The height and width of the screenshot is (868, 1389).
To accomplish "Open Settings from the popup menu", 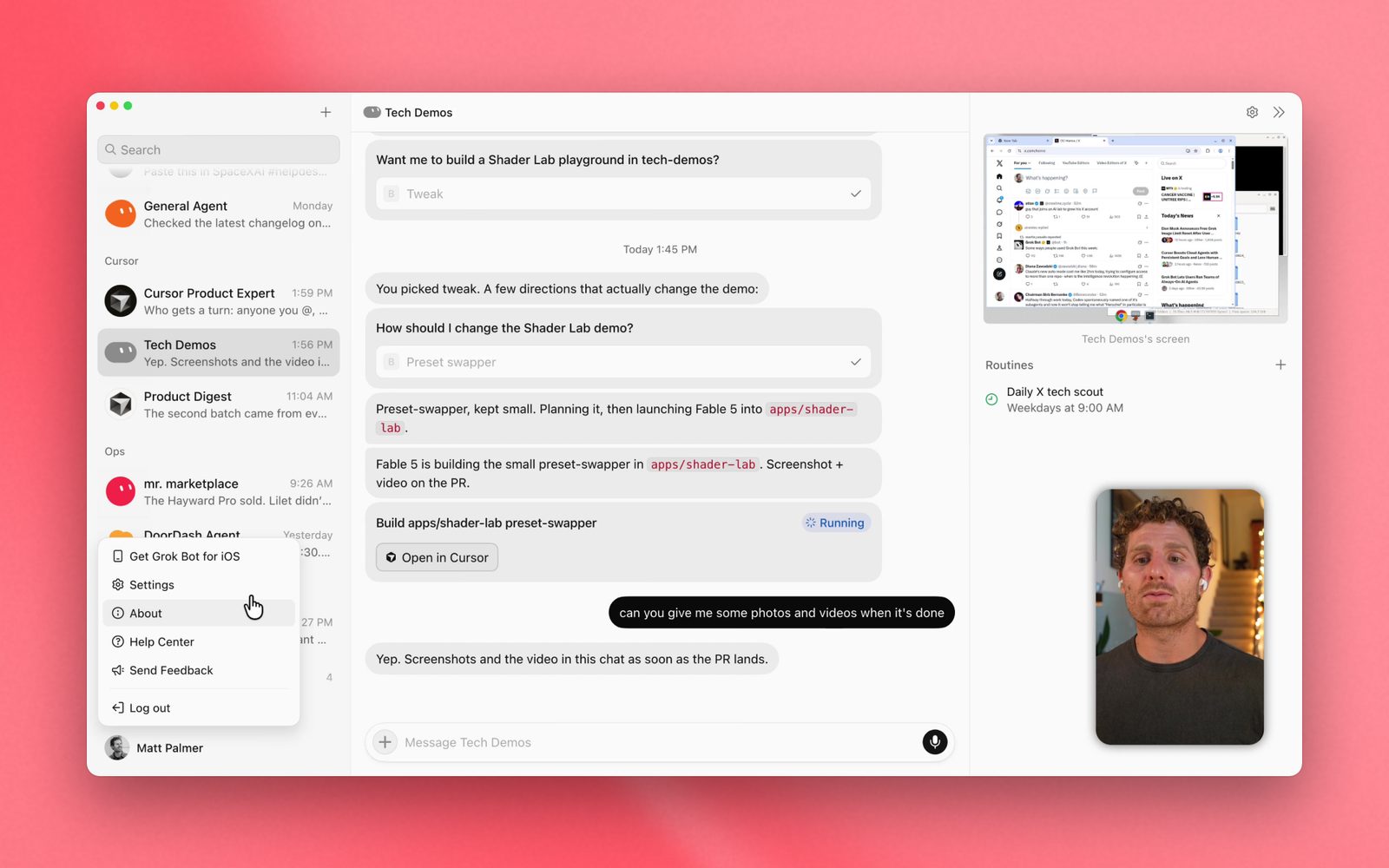I will (x=199, y=585).
